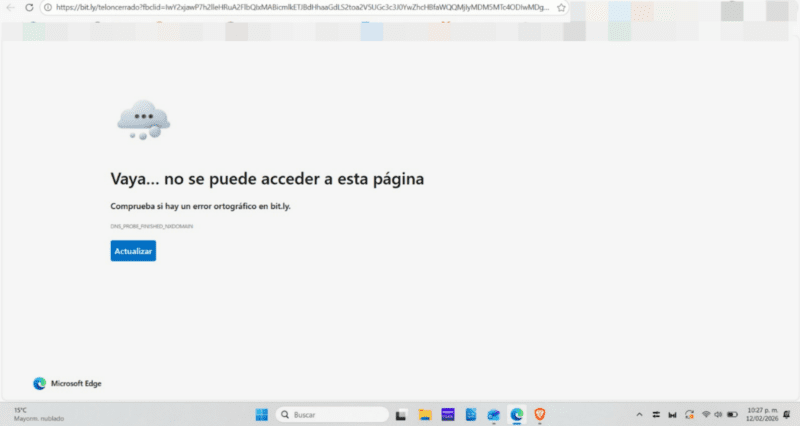Add page to favorites with the star icon

562,8
